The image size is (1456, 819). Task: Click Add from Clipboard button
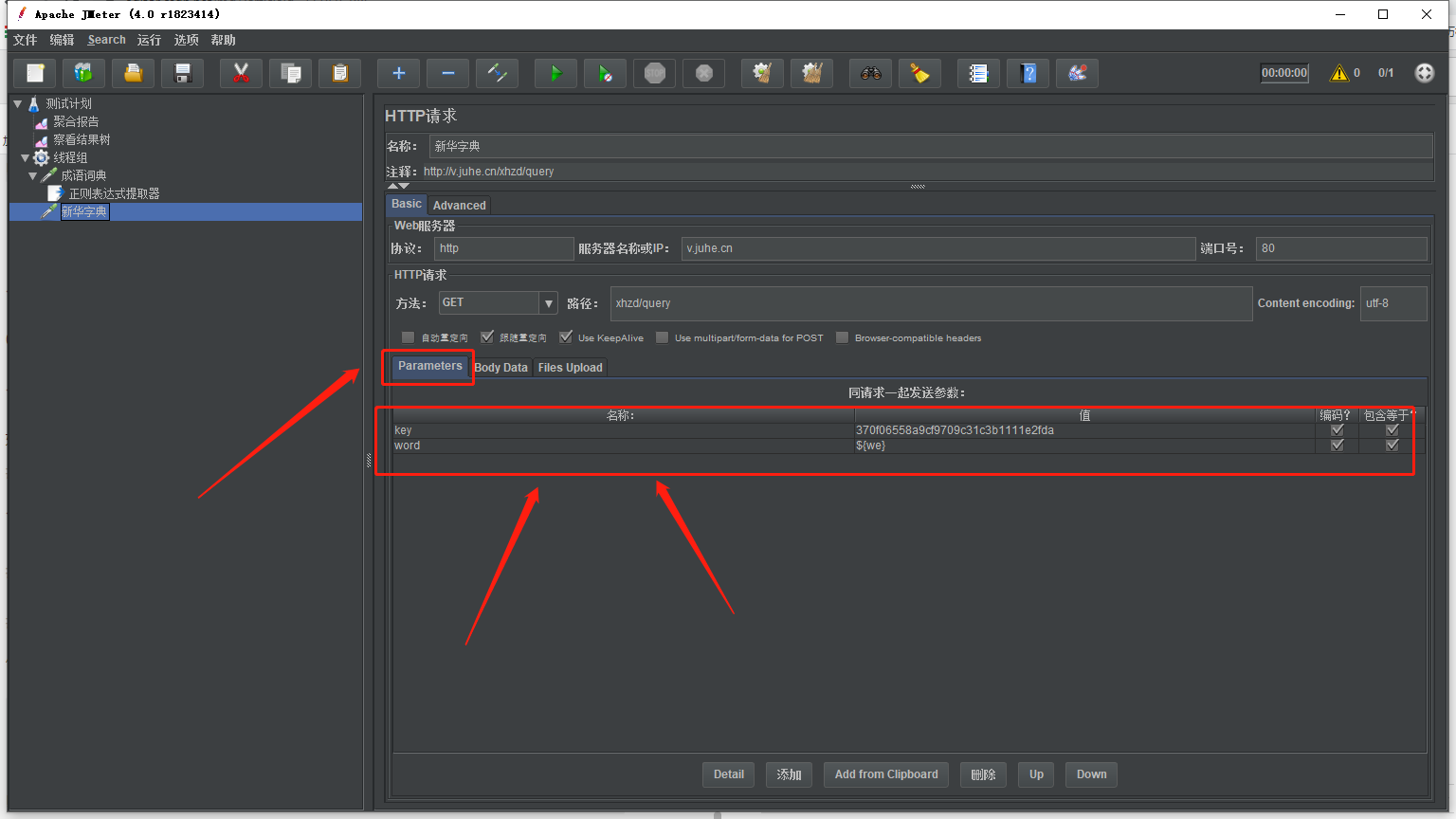click(886, 774)
